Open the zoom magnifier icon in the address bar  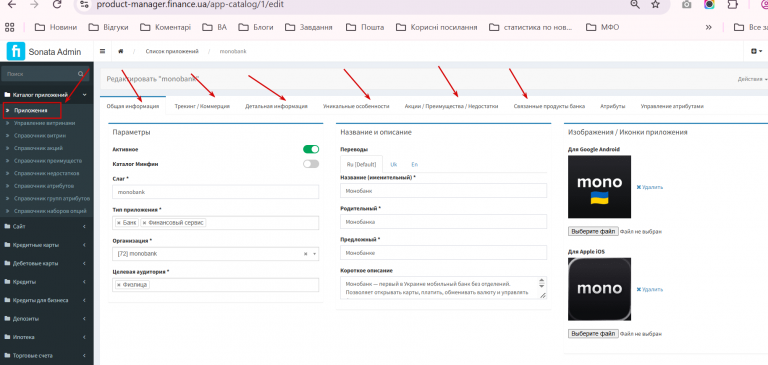pos(635,4)
